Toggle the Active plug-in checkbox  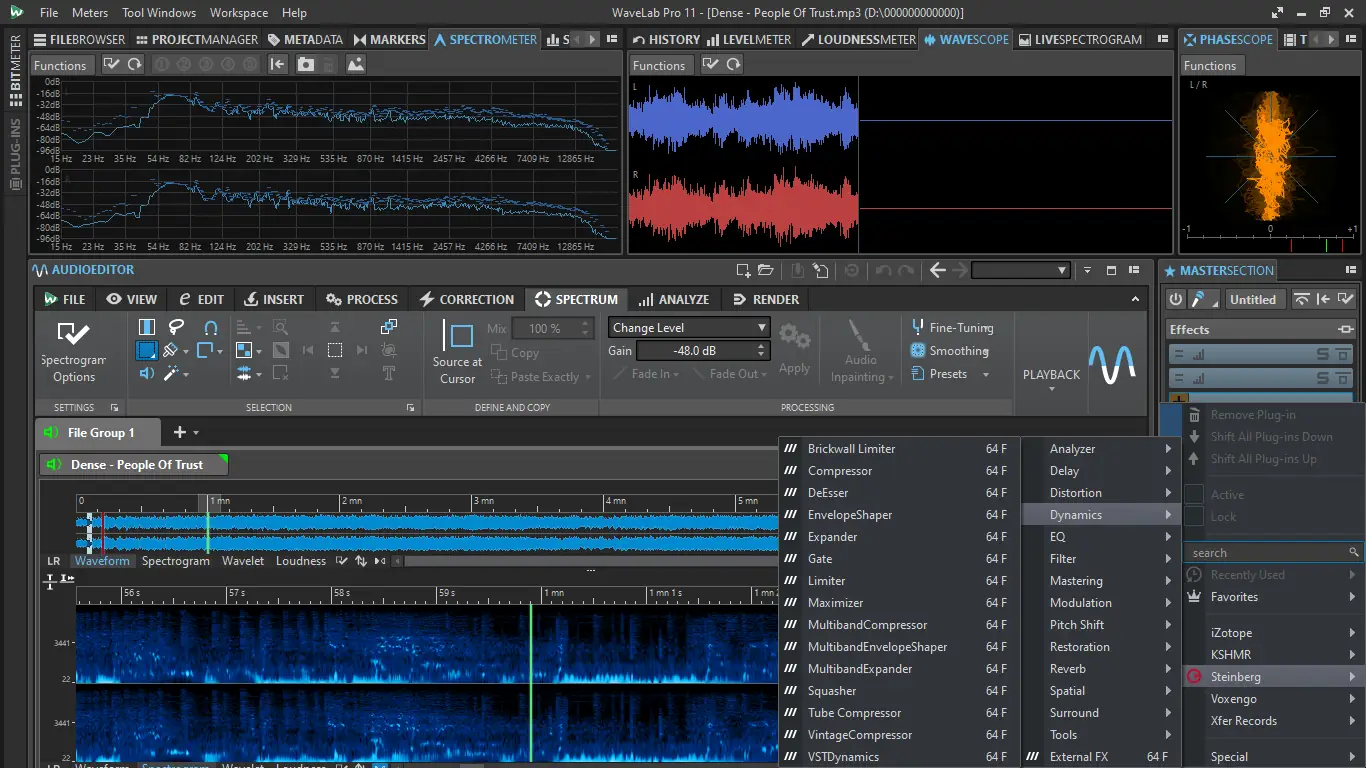1194,495
